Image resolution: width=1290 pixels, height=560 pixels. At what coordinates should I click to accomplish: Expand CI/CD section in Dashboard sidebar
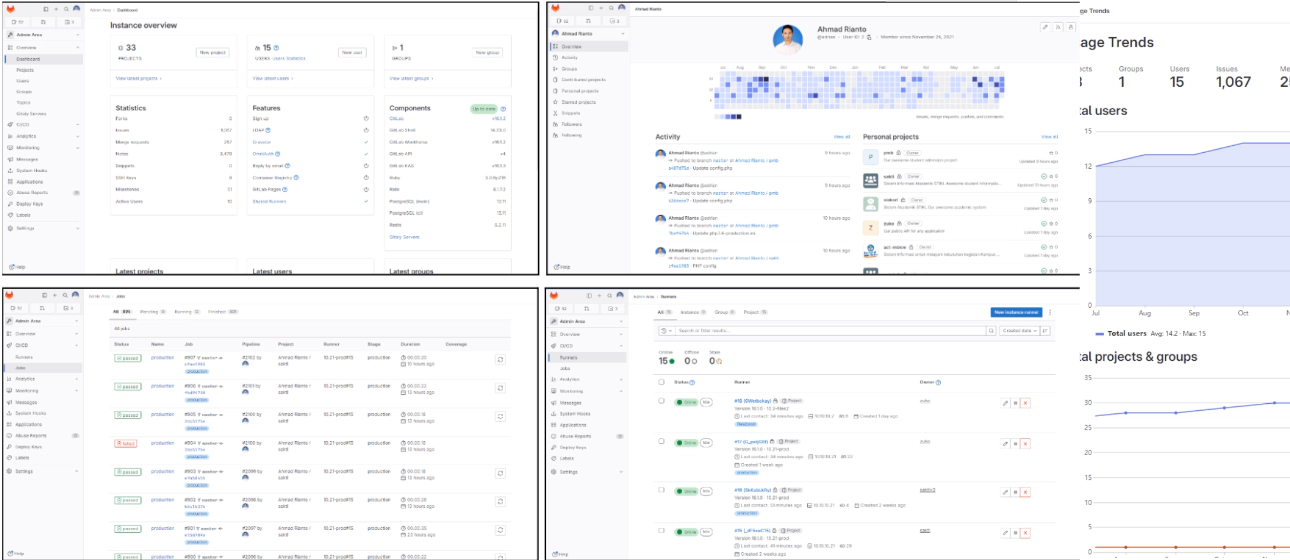coord(78,124)
